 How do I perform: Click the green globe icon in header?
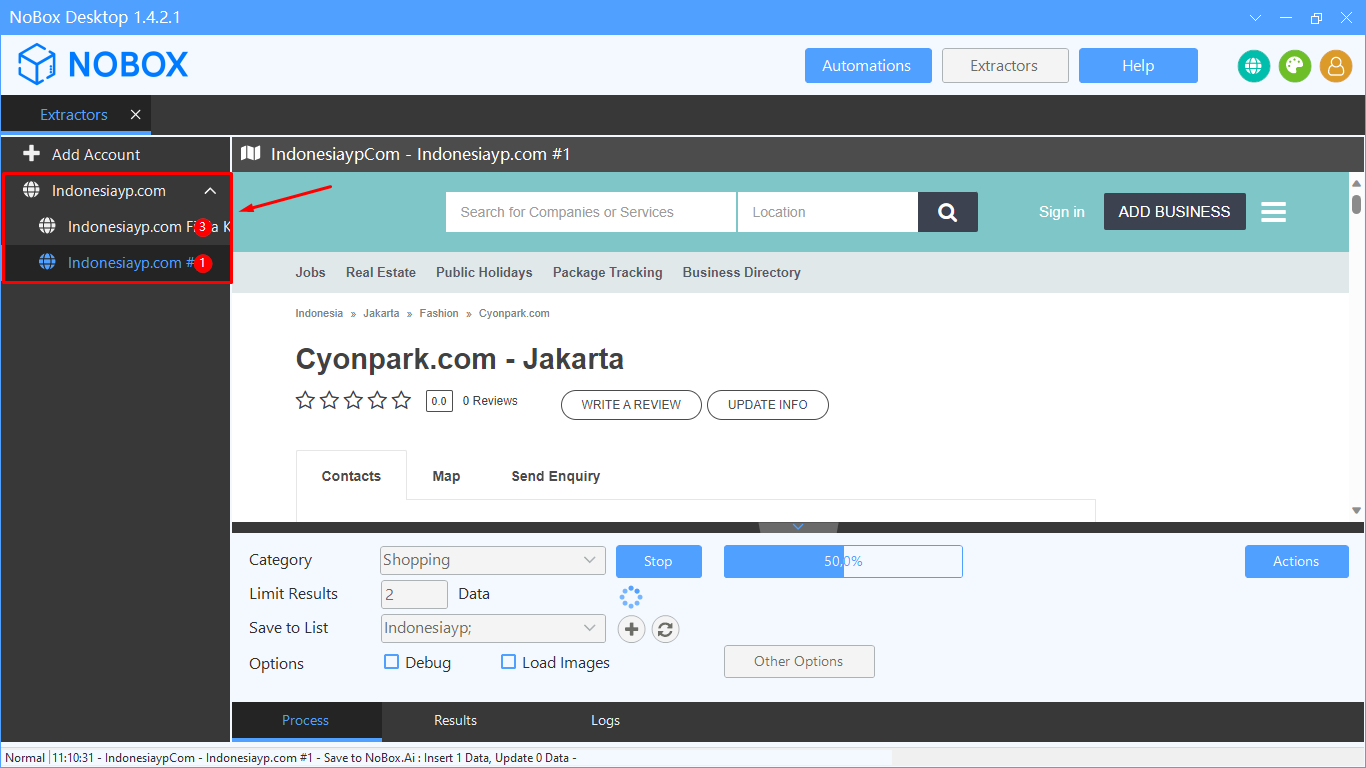(x=1253, y=66)
